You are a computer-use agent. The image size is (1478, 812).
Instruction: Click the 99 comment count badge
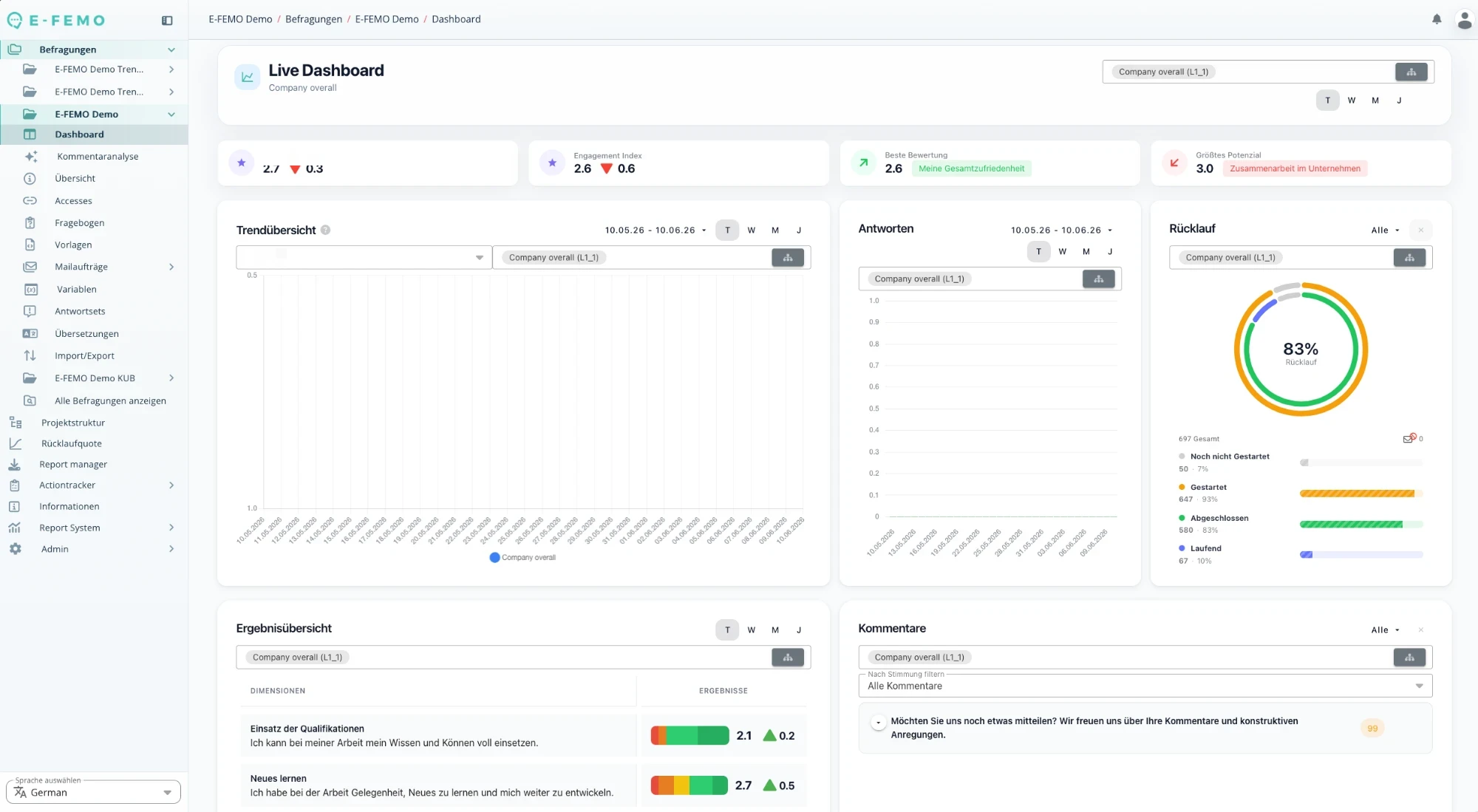coord(1372,728)
